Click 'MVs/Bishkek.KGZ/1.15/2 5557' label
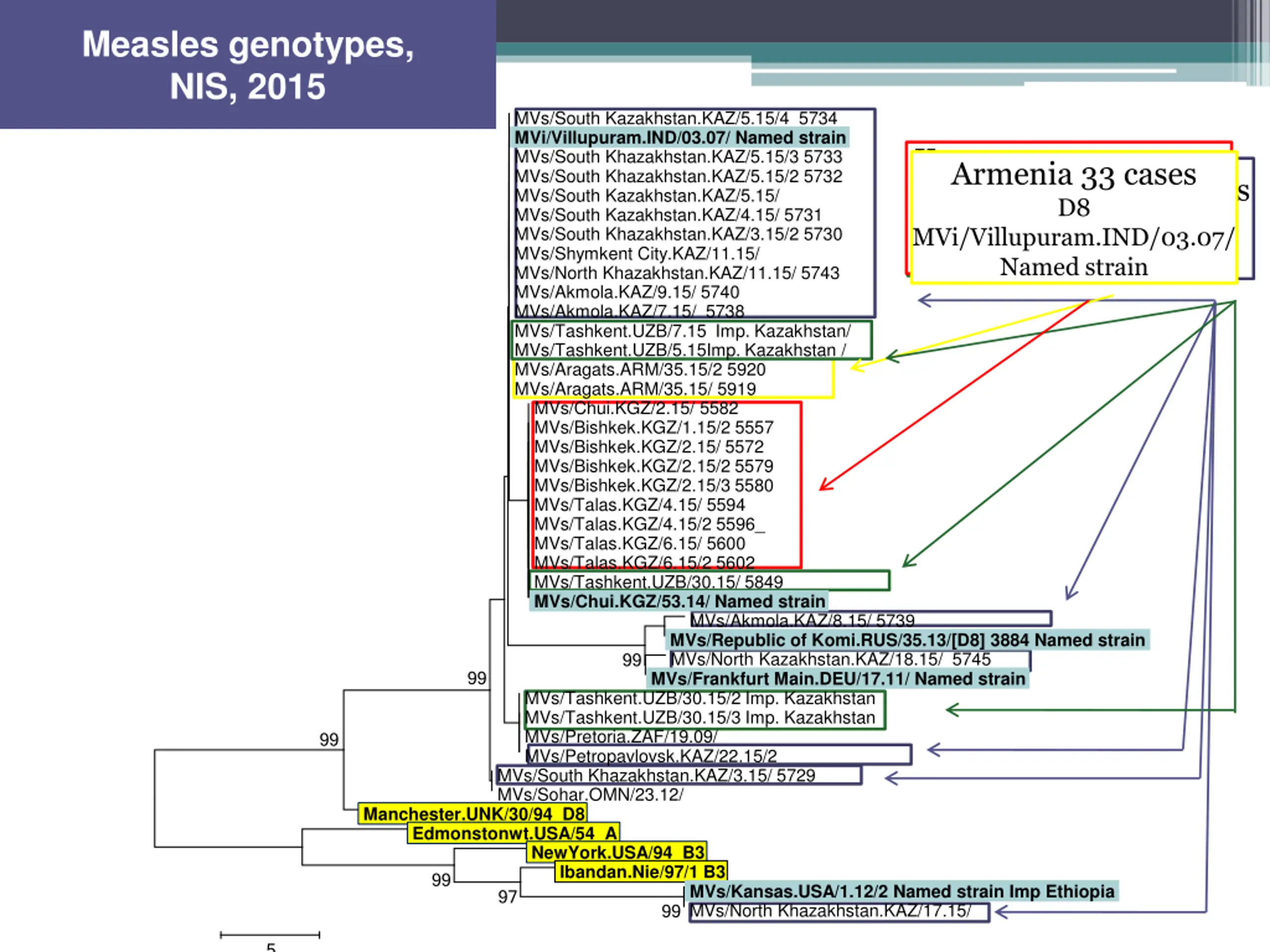1270x952 pixels. point(654,427)
